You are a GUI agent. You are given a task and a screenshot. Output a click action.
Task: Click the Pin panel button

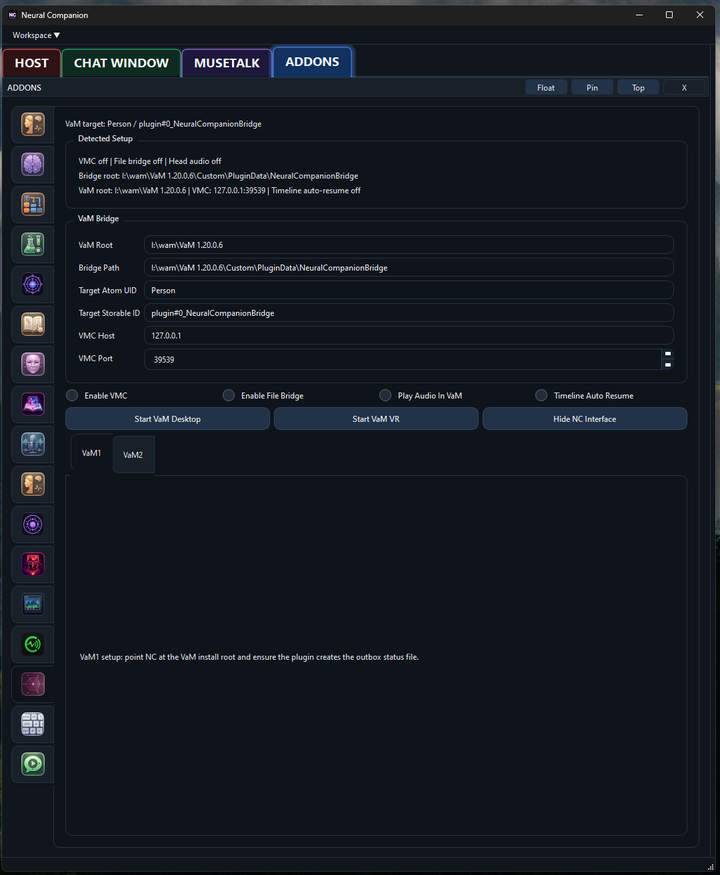tap(592, 88)
